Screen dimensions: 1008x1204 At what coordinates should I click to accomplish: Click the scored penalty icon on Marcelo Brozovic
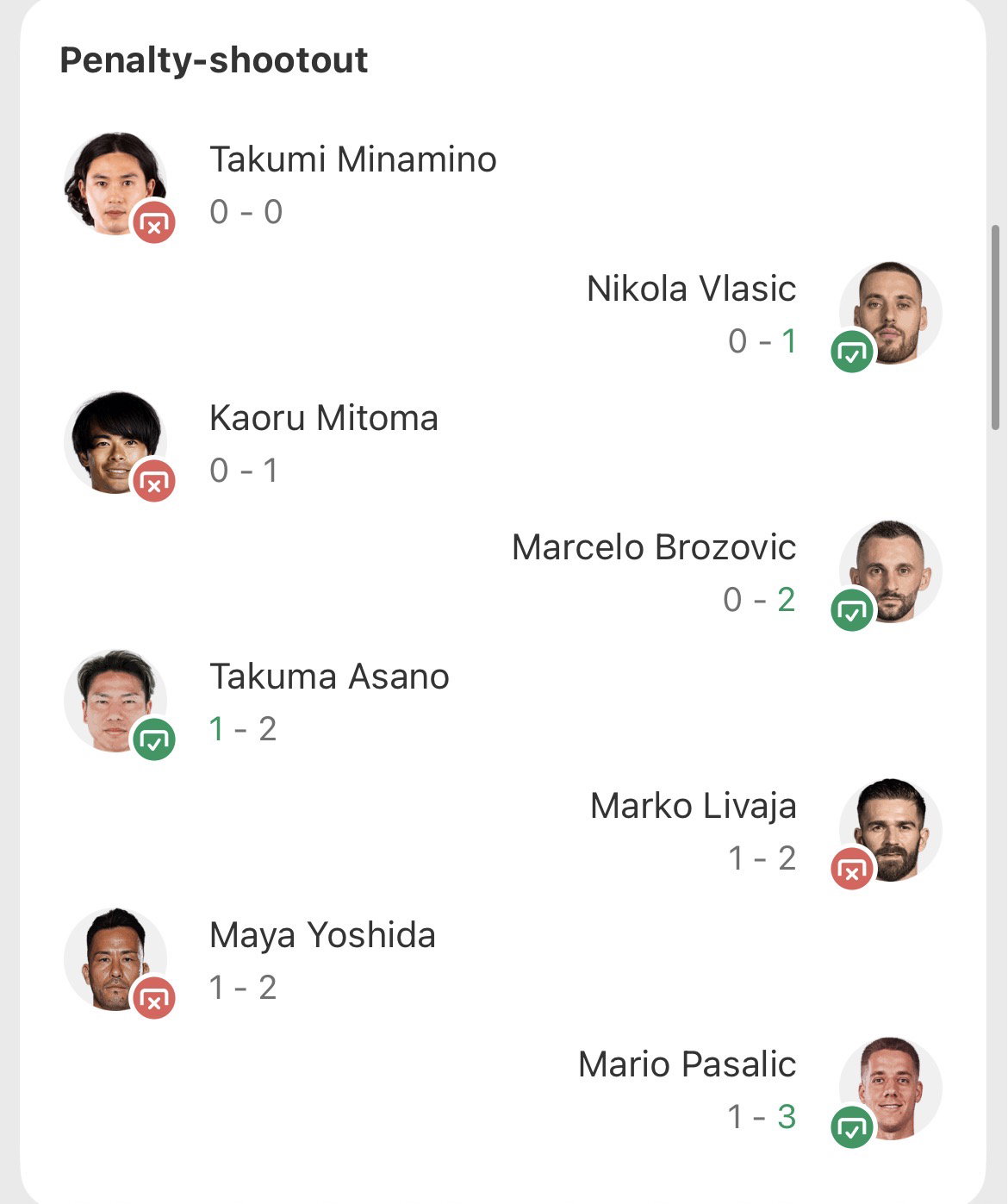pyautogui.click(x=852, y=610)
